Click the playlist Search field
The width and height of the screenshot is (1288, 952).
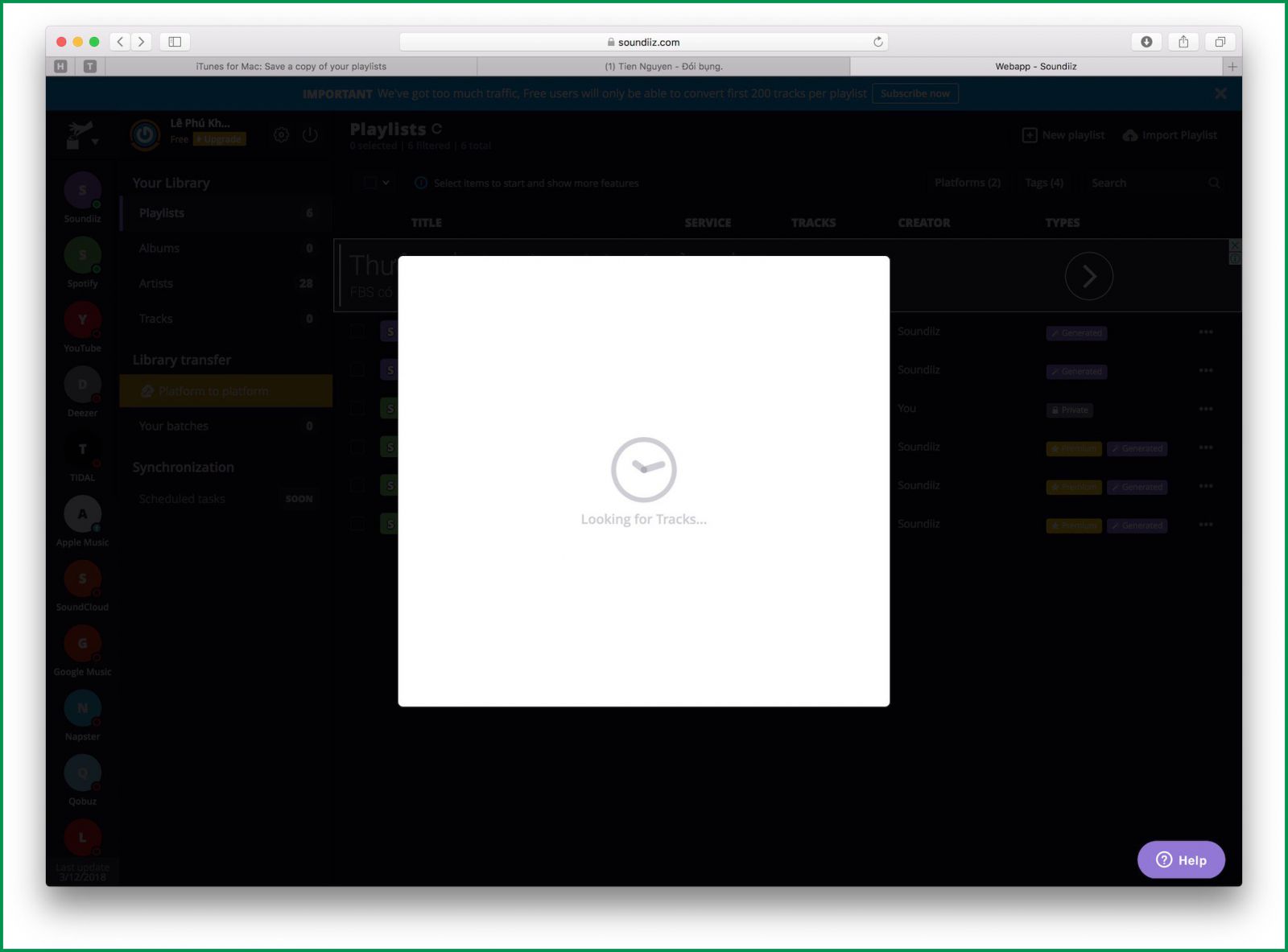pos(1154,183)
